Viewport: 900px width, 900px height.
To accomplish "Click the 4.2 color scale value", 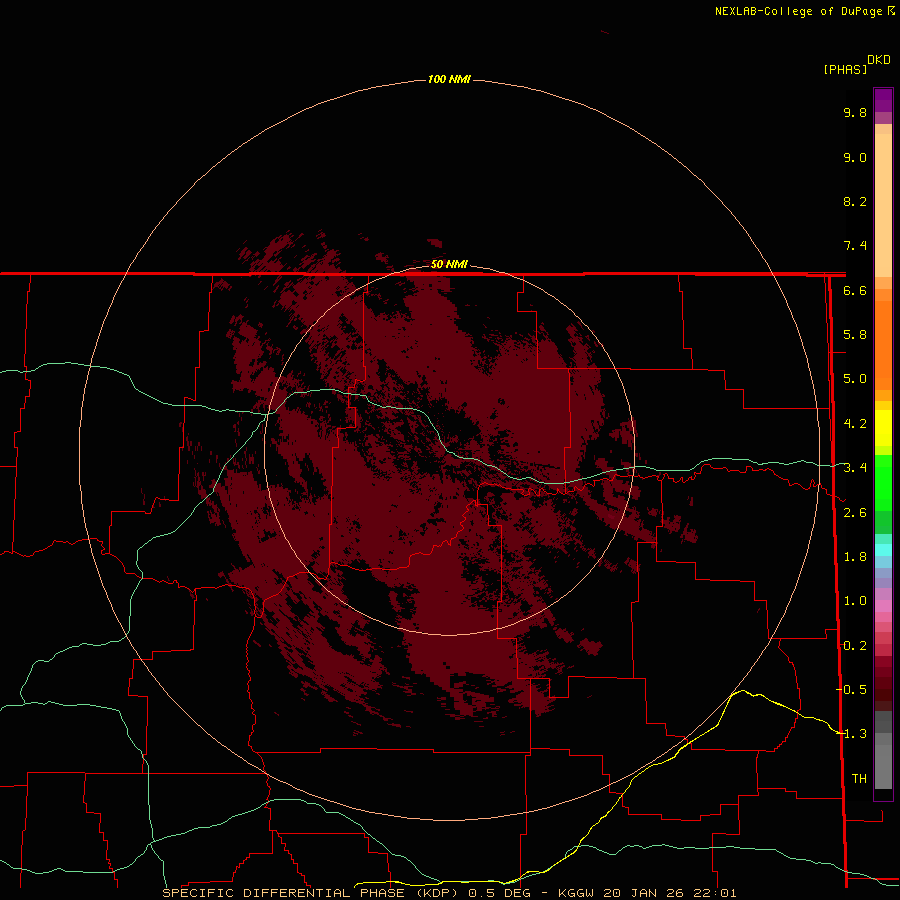I will coord(855,424).
